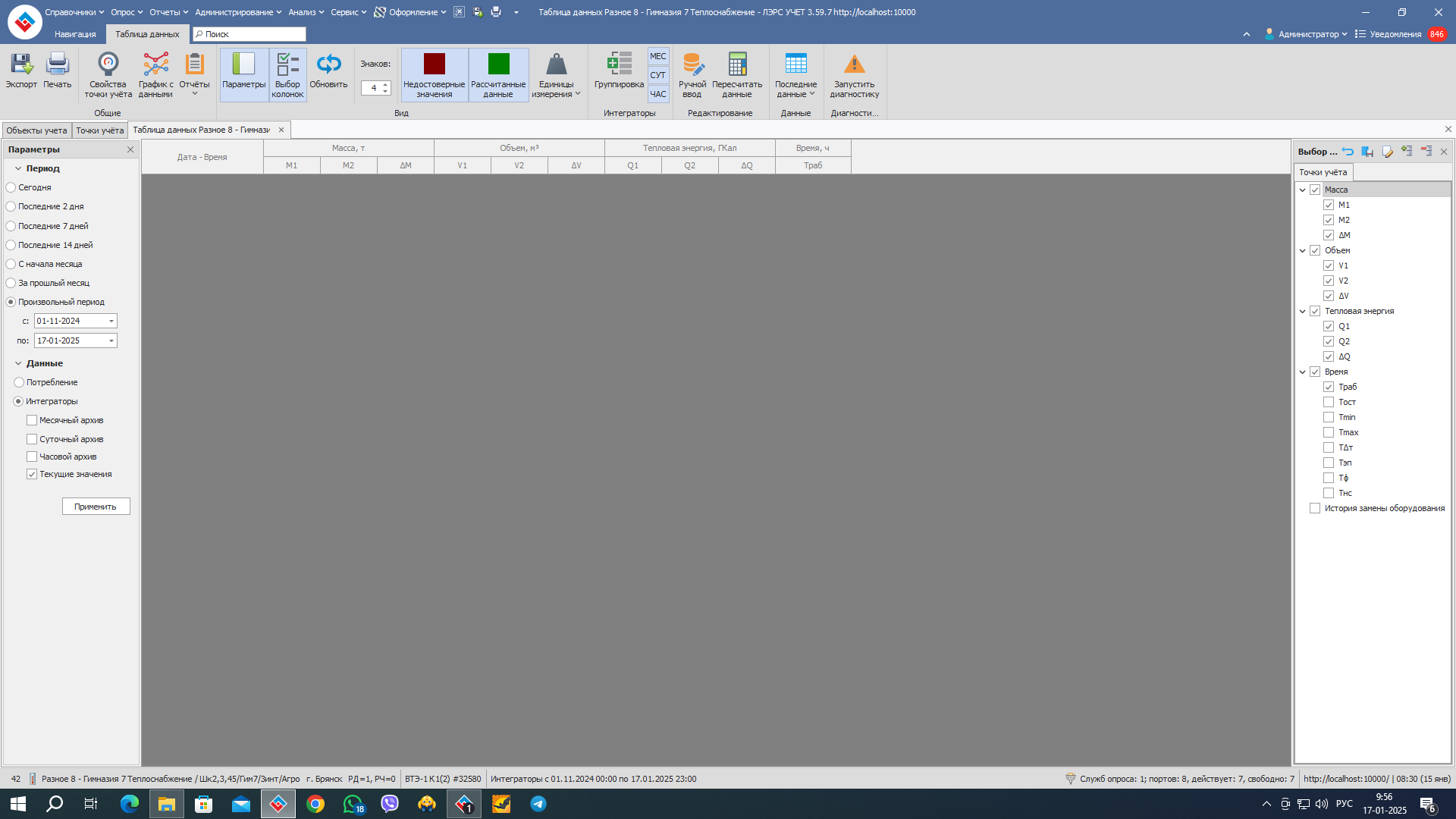Open the Measurement units dropdown
The height and width of the screenshot is (819, 1456).
[556, 76]
